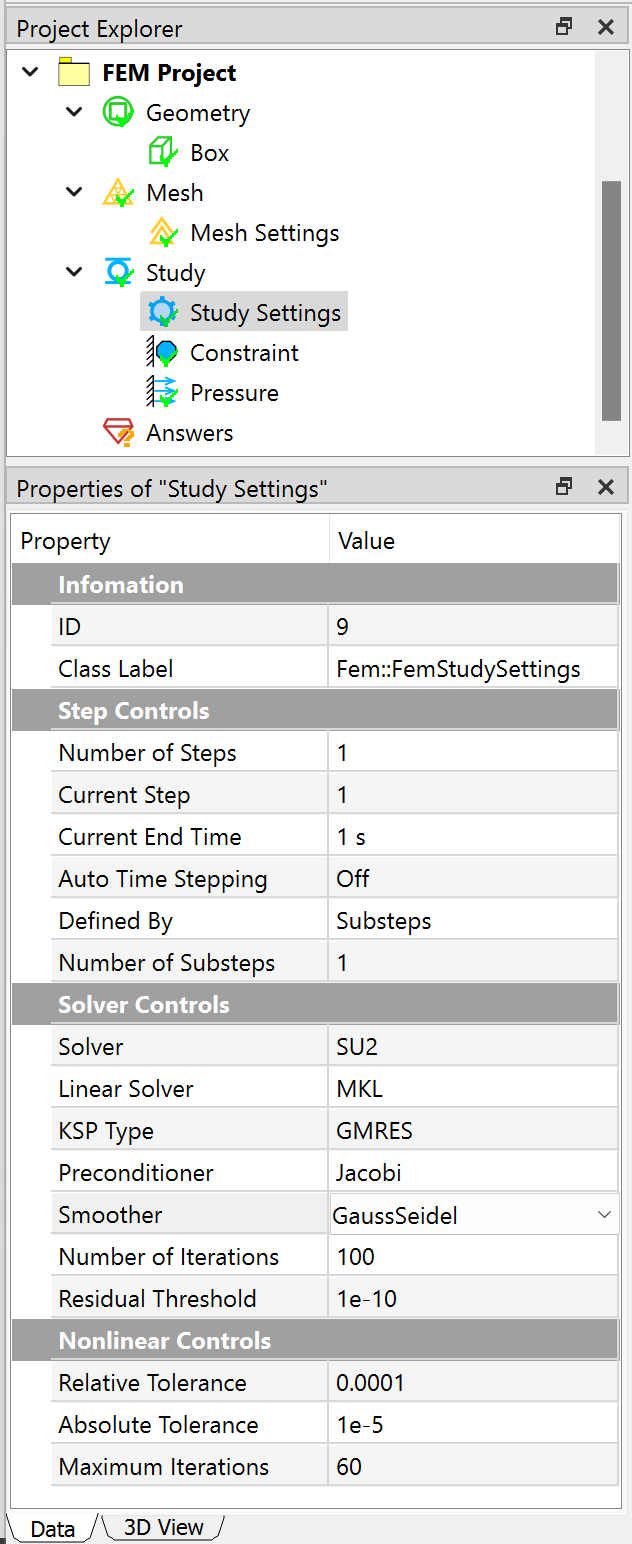Select the Data tab

tap(51, 1527)
